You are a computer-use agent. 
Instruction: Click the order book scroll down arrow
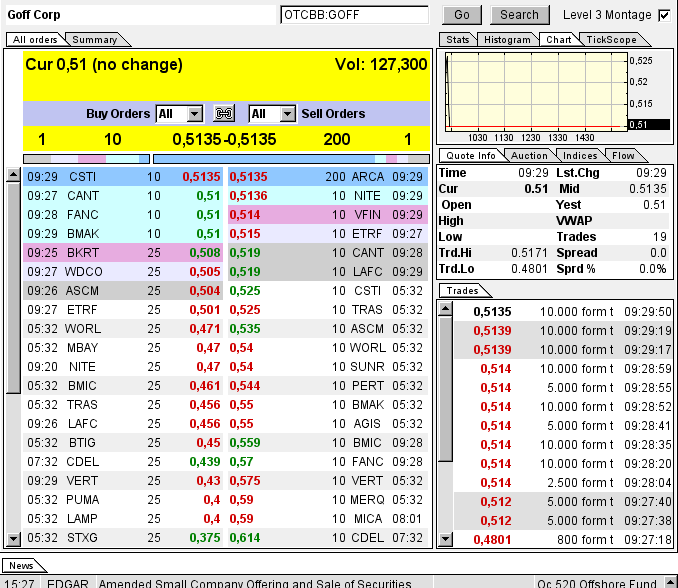pyautogui.click(x=13, y=538)
